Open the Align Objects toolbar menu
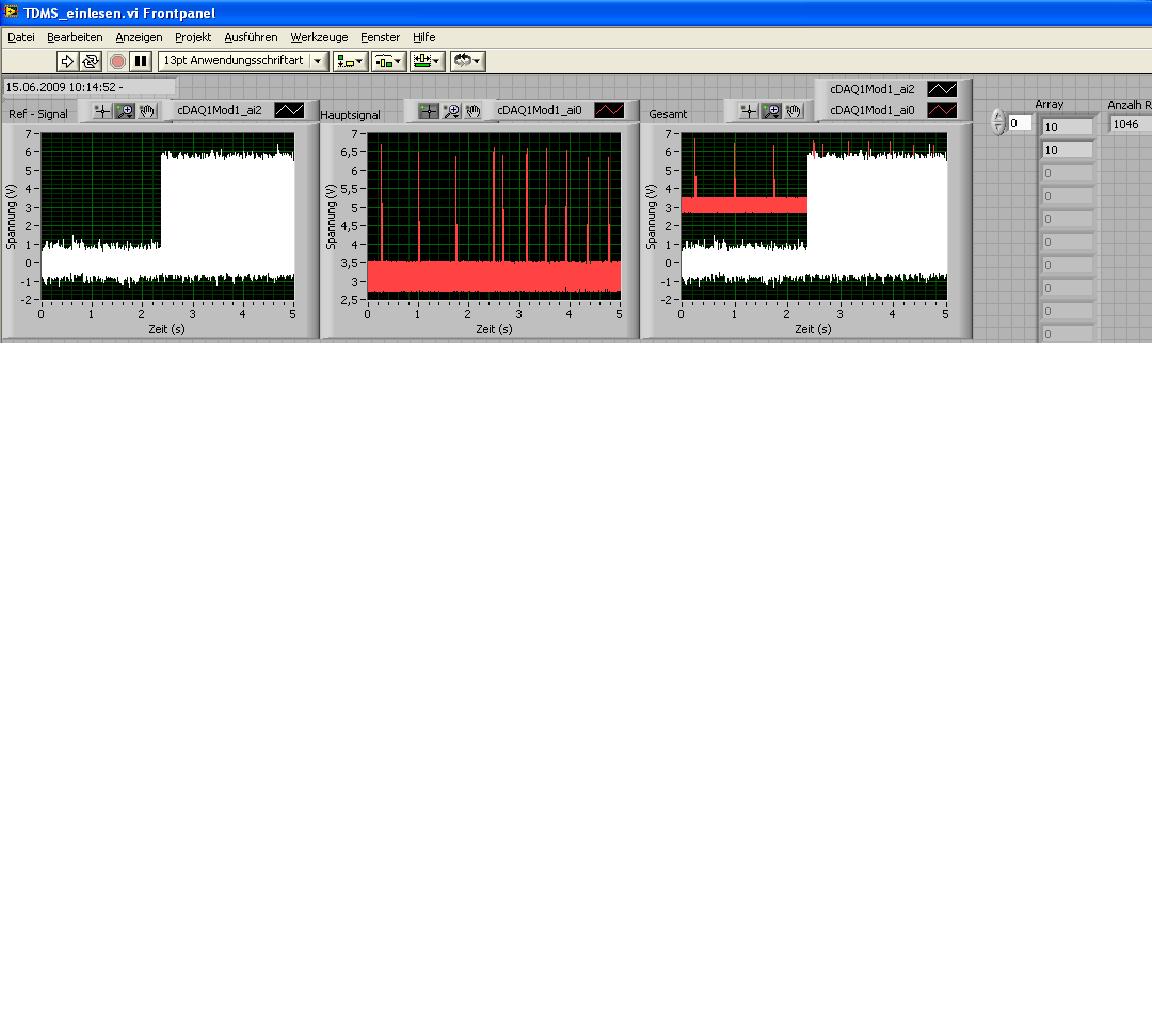Viewport: 1152px width, 1024px height. click(350, 62)
